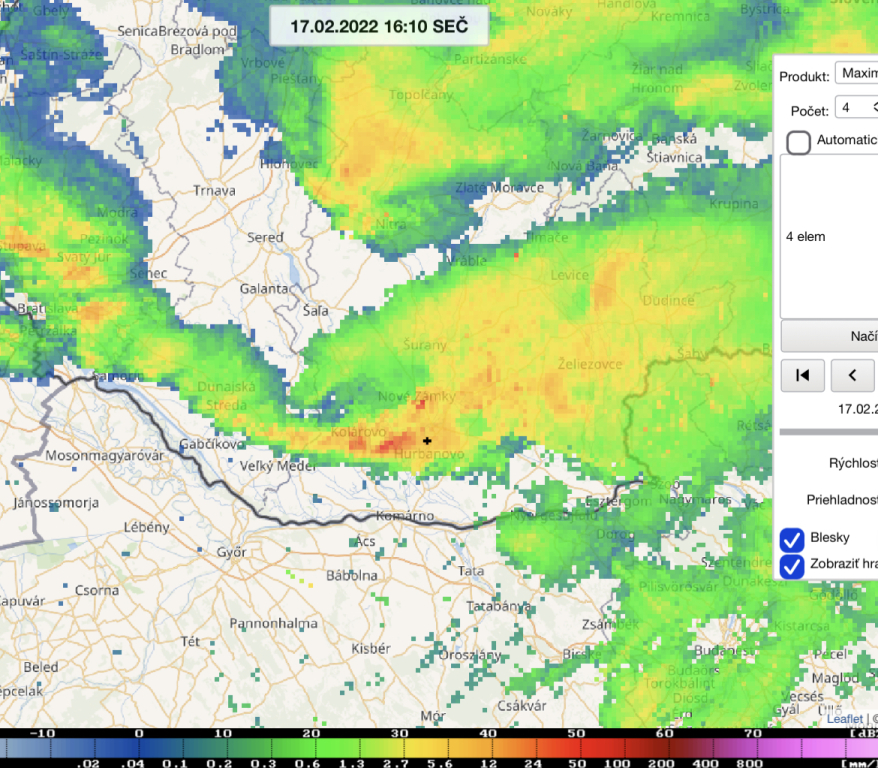Click the 17.02.2022 16:10 SEČ timestamp
Viewport: 878px width, 768px height.
tap(378, 26)
